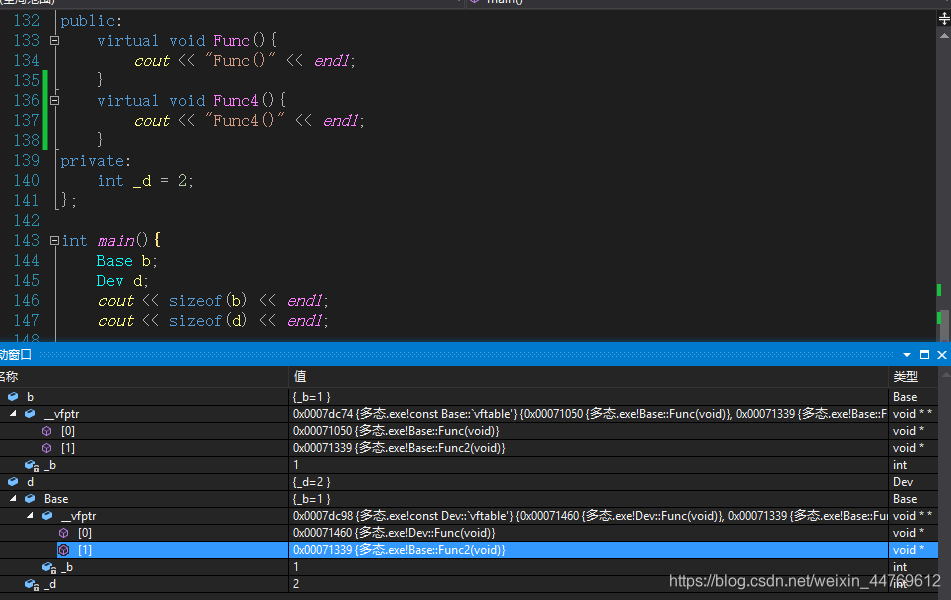Screen dimensions: 951x600
Task: Click the 类型 (Type) column header
Action: point(913,377)
